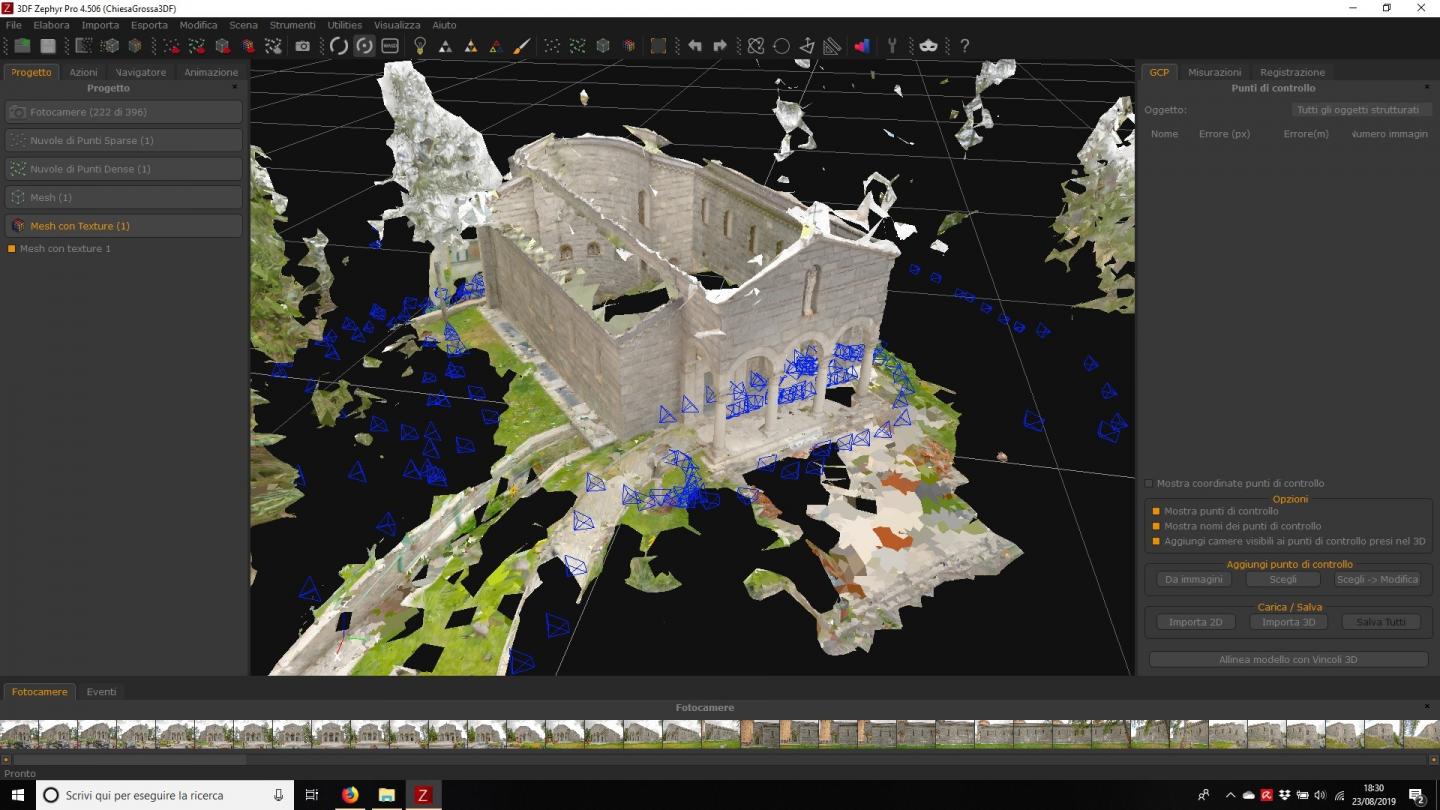Click the undo arrow icon

tap(694, 46)
